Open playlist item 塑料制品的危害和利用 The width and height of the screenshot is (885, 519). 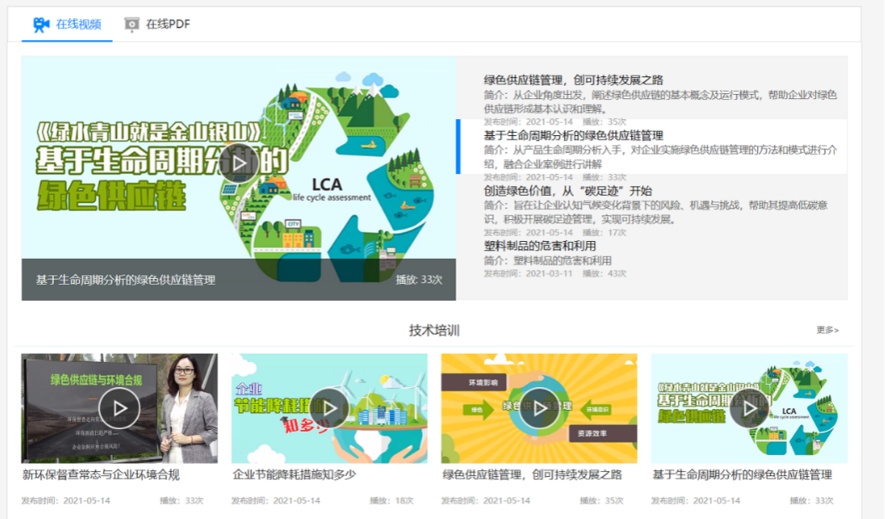pyautogui.click(x=540, y=246)
